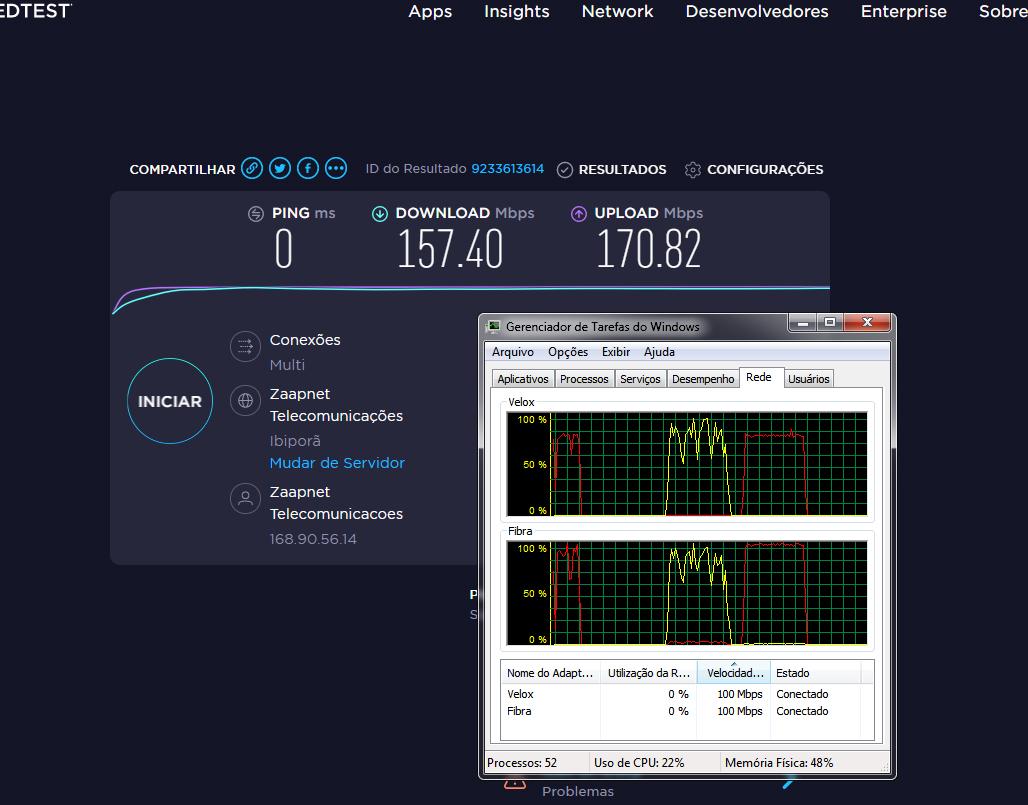Click the Ibiporã server location text
Viewport: 1028px width, 805px height.
tap(295, 441)
